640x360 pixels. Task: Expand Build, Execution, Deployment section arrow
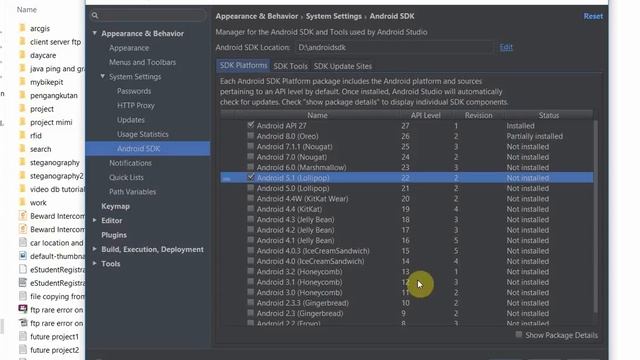tap(95, 249)
